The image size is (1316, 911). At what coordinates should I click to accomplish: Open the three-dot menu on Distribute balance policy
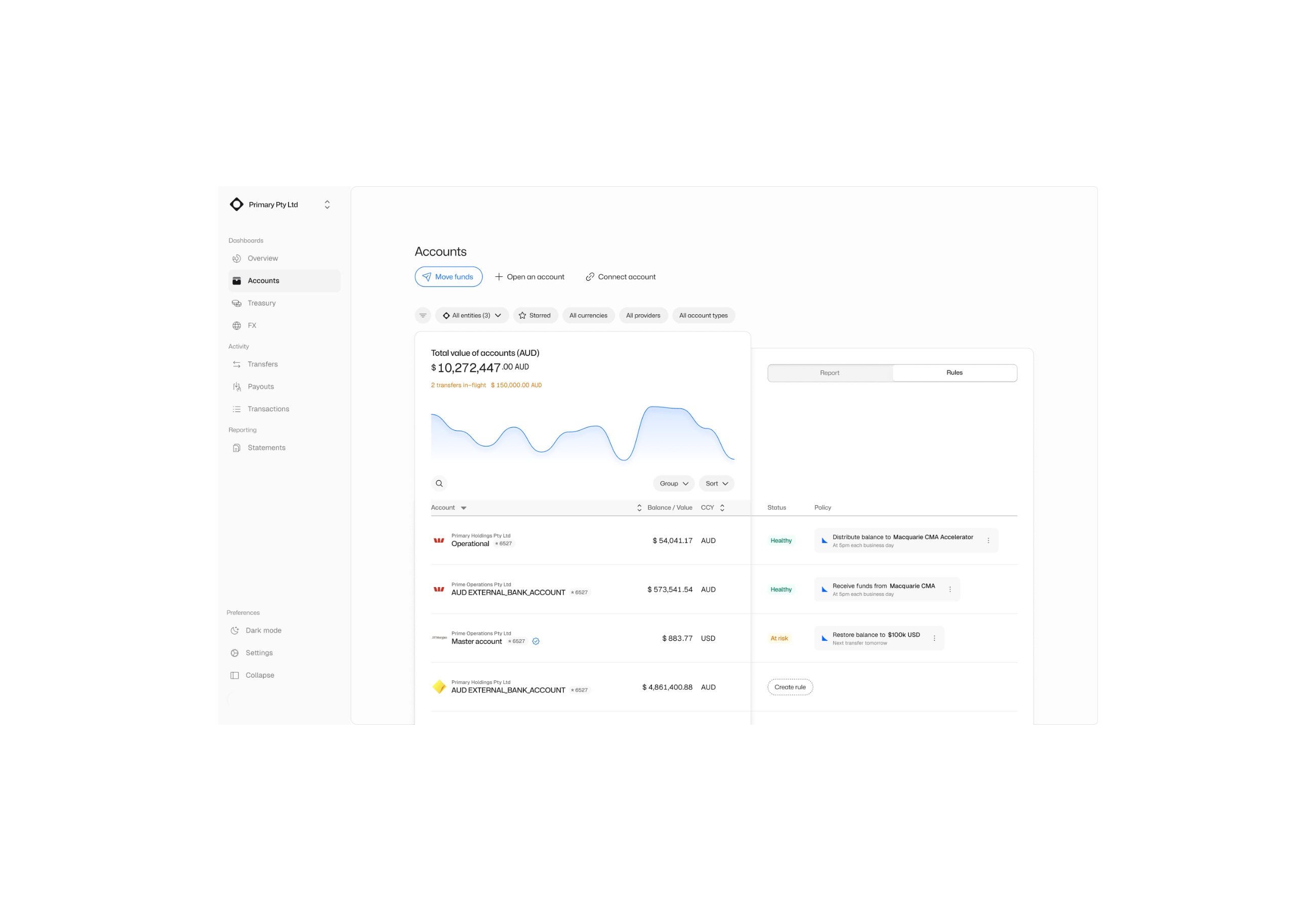point(988,541)
